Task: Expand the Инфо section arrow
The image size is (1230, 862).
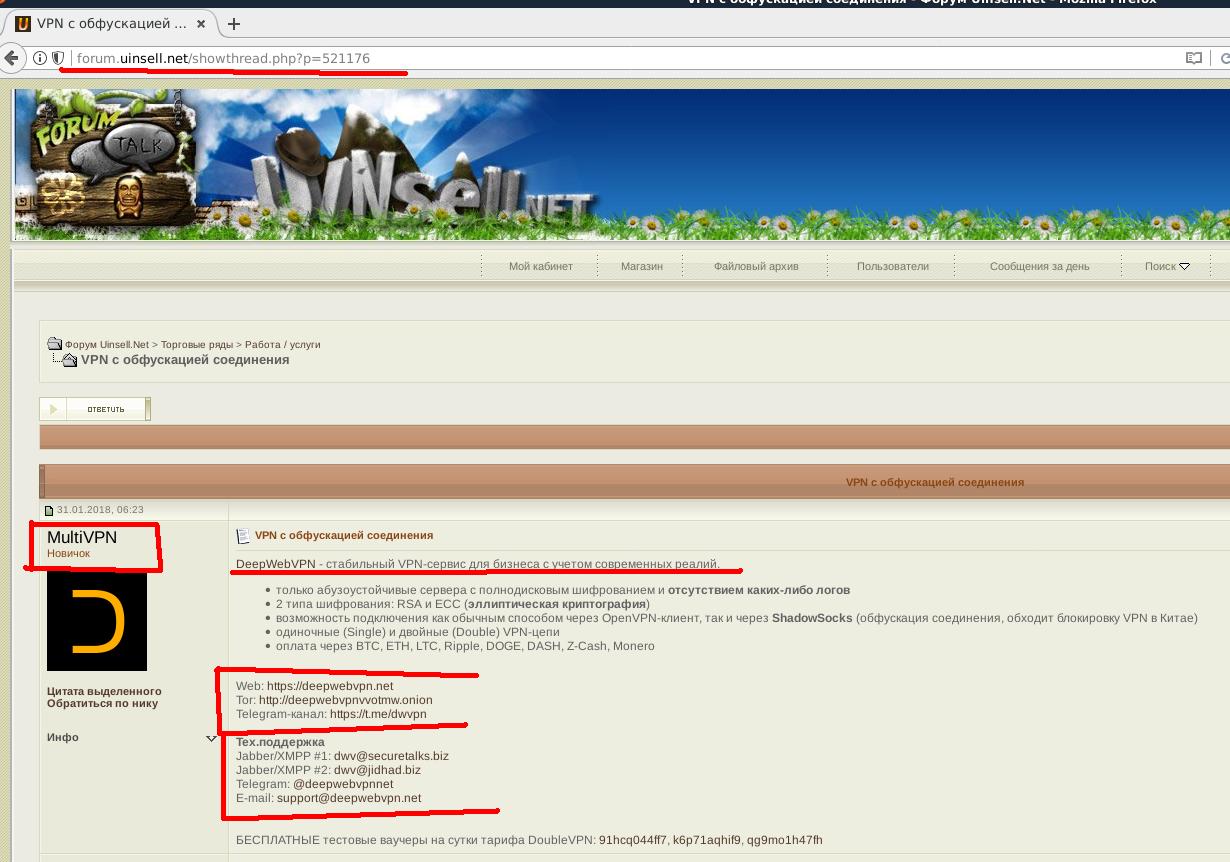Action: [x=211, y=738]
